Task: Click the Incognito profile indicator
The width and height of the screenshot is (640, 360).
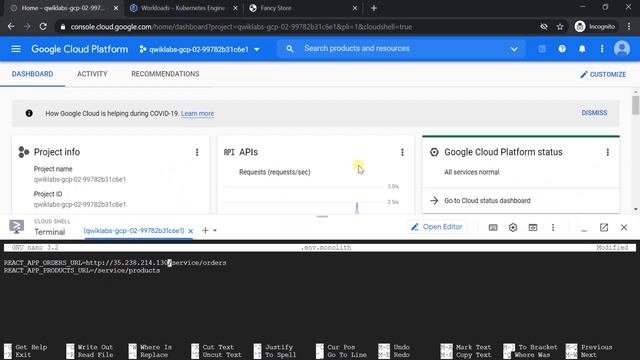Action: click(x=595, y=27)
